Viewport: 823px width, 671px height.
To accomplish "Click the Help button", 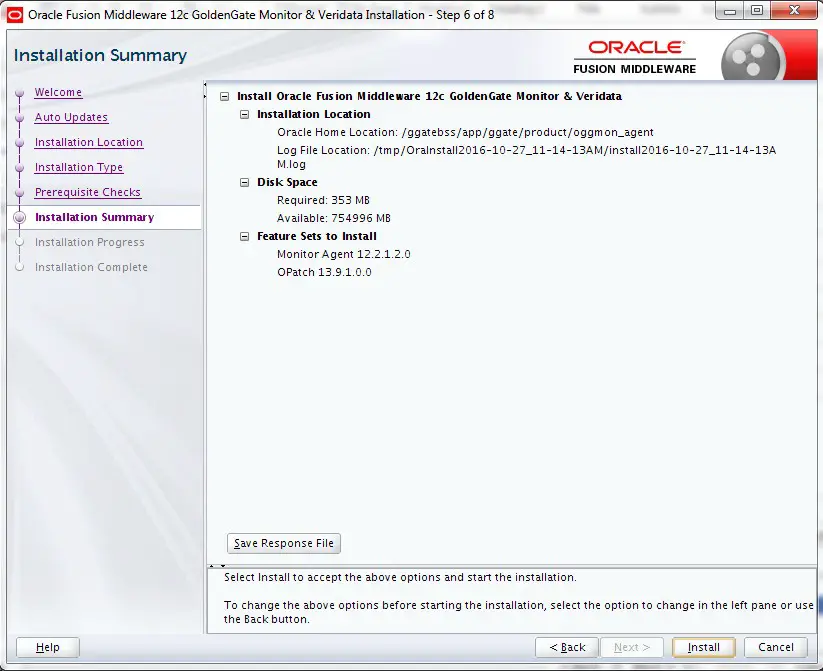I will click(48, 647).
